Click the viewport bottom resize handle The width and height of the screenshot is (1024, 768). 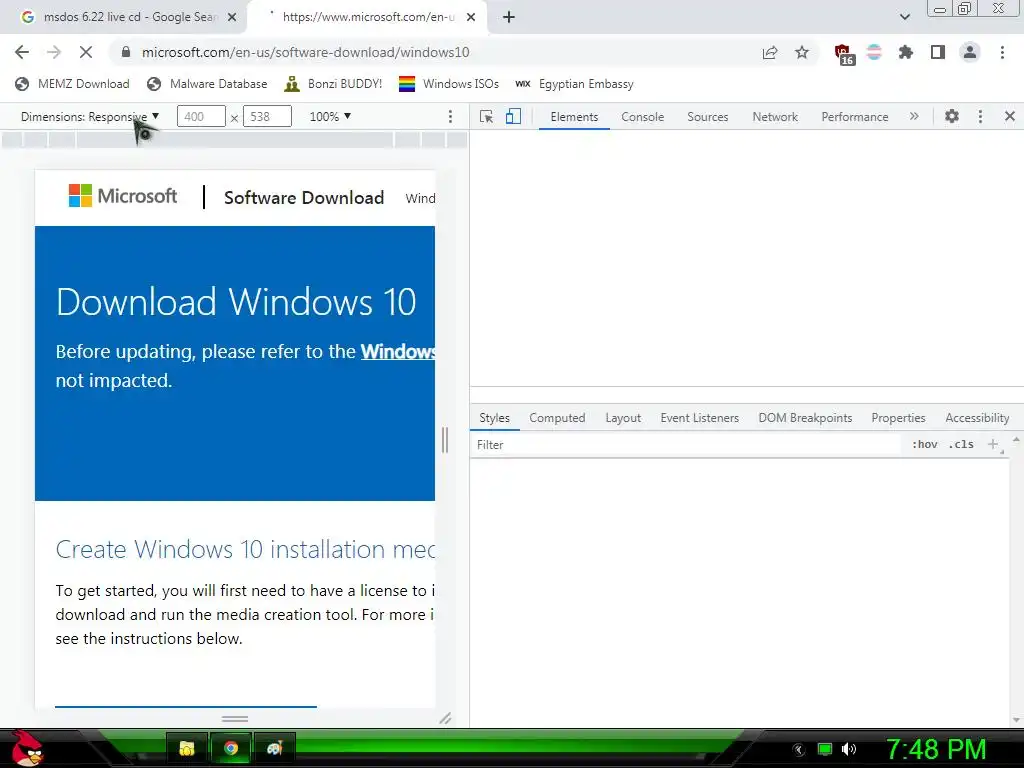tap(234, 718)
